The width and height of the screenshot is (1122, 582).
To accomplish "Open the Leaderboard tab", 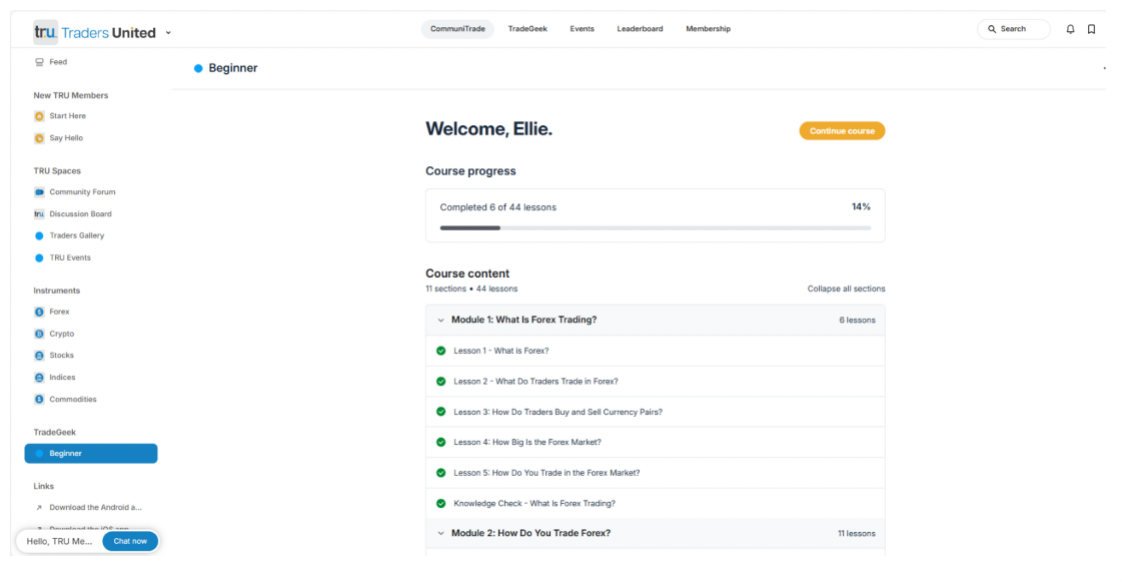I will (639, 29).
